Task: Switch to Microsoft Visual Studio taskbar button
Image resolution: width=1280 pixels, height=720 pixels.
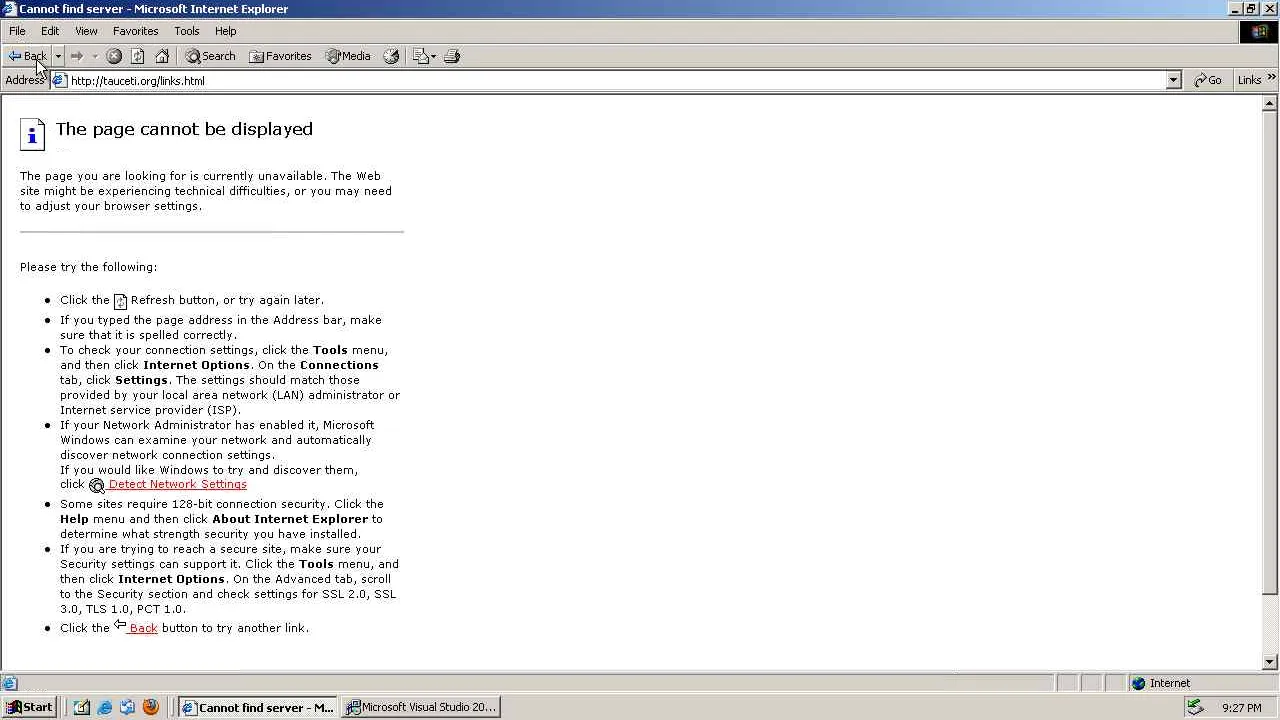Action: pos(421,707)
